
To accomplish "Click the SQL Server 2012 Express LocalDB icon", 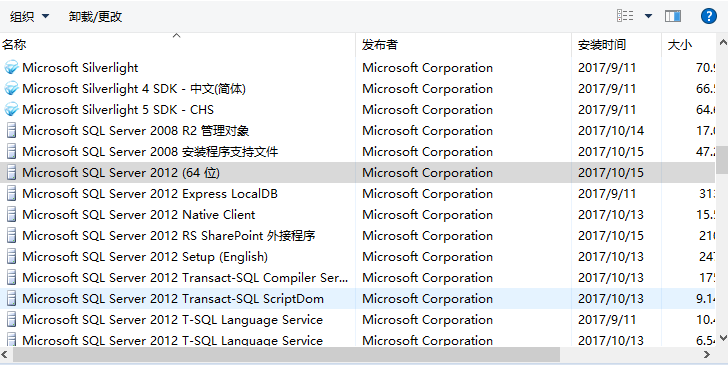I will [x=12, y=194].
